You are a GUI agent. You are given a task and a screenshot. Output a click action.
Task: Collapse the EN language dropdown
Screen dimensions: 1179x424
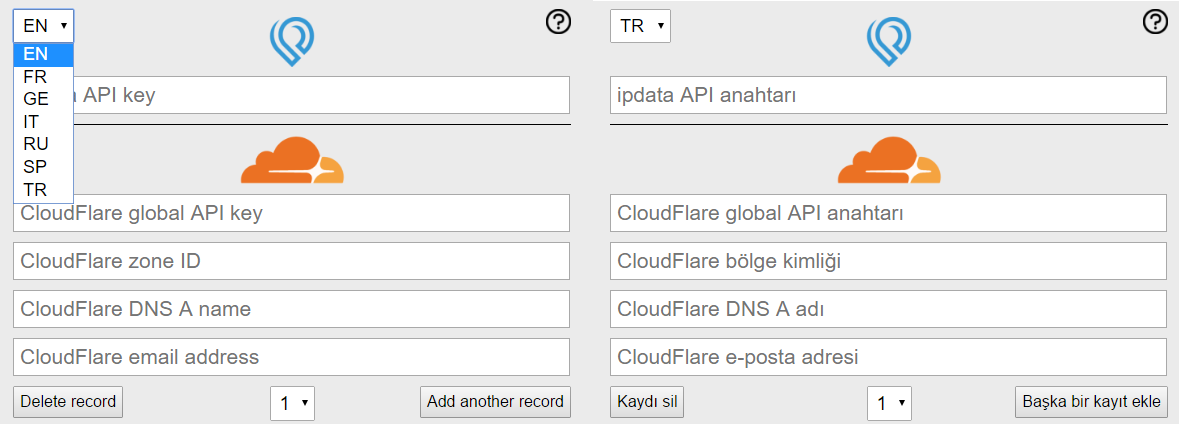point(44,26)
